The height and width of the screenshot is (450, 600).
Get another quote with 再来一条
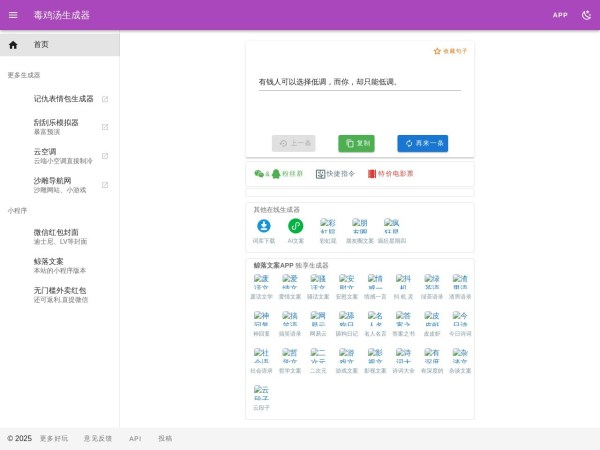click(422, 143)
